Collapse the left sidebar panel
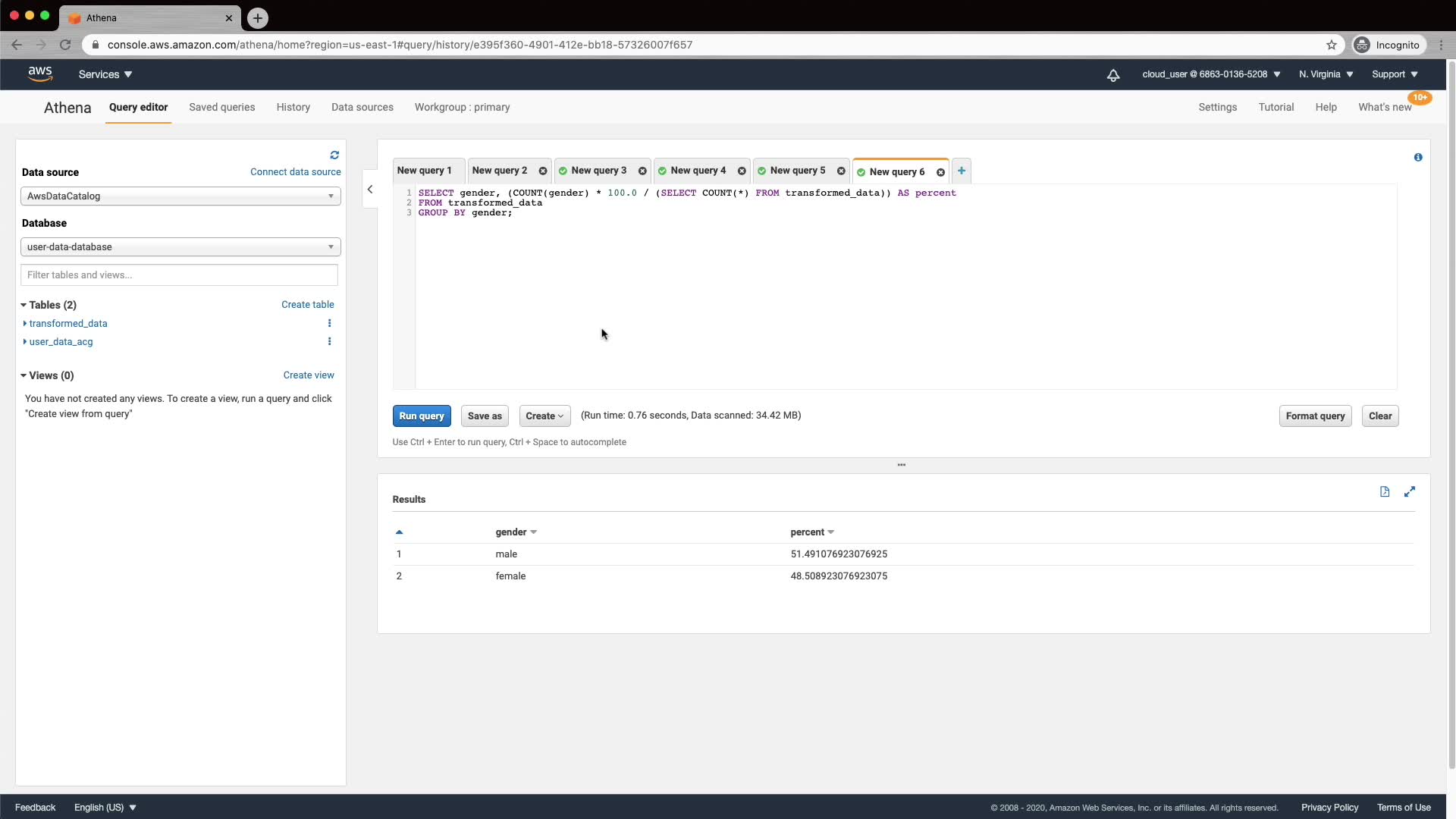 click(370, 190)
